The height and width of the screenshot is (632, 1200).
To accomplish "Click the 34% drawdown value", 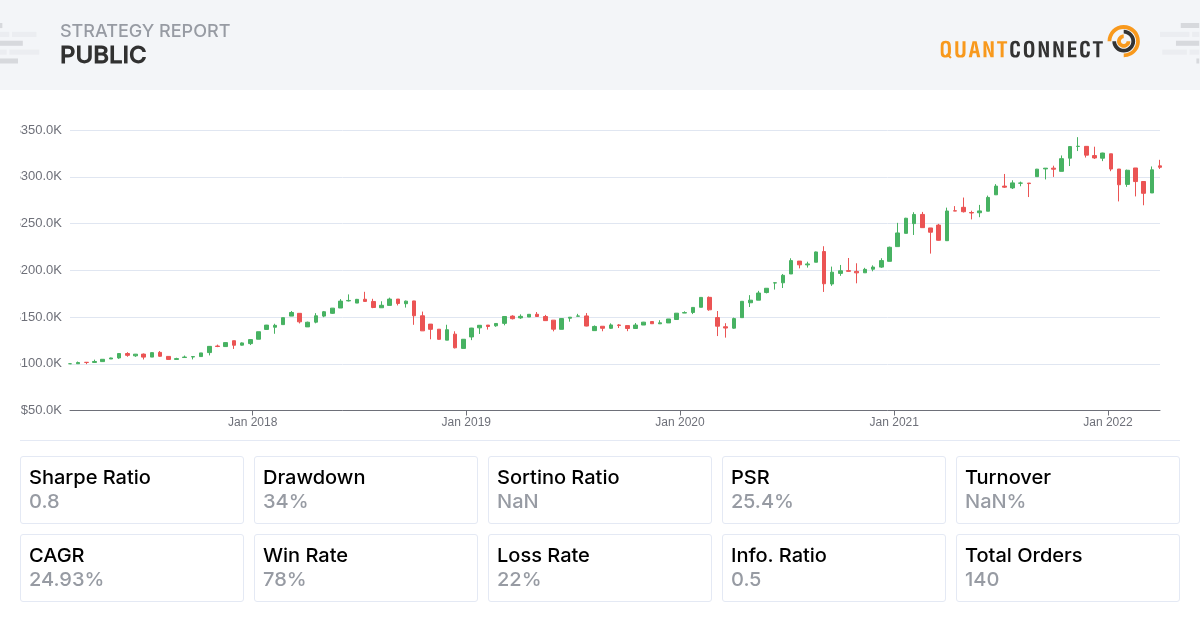I will click(285, 502).
